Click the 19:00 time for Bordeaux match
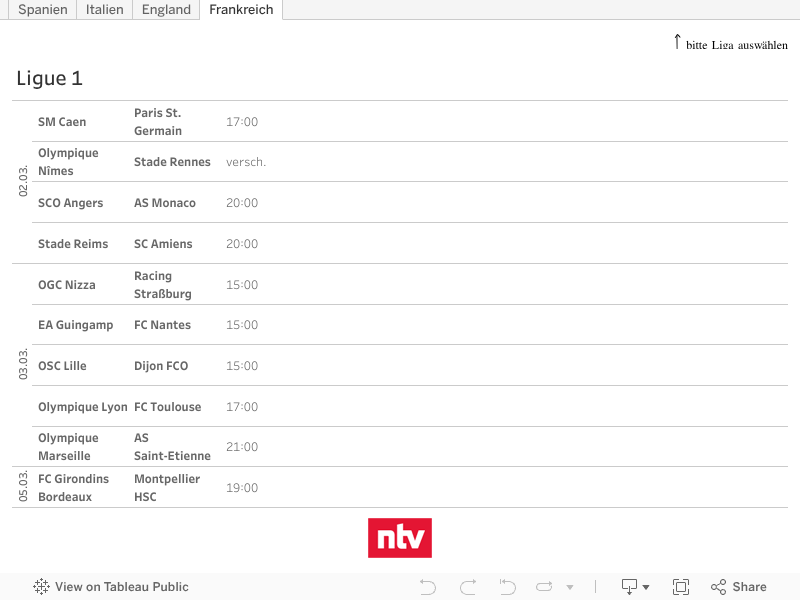Image resolution: width=800 pixels, height=600 pixels. point(242,488)
